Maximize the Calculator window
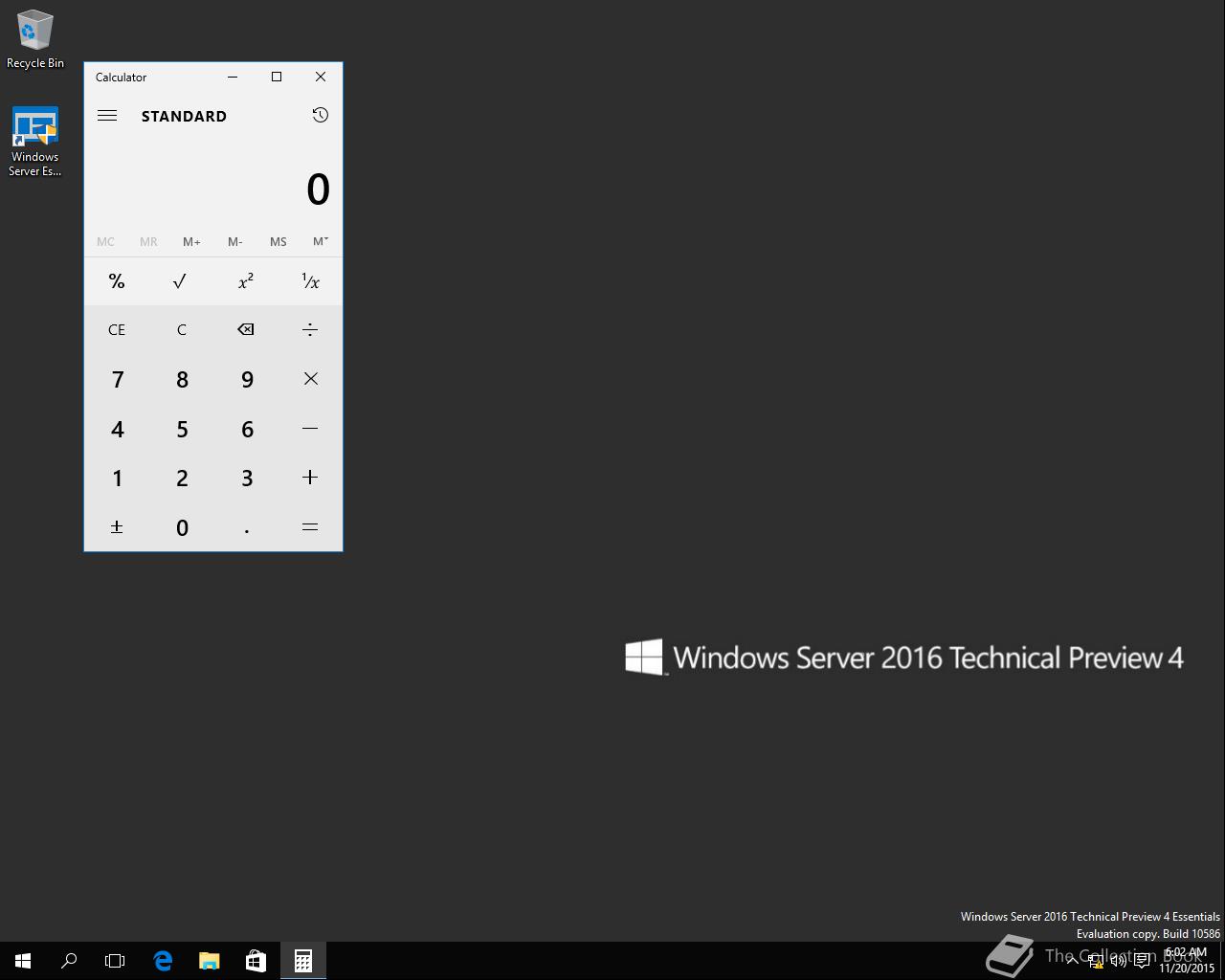 point(277,77)
